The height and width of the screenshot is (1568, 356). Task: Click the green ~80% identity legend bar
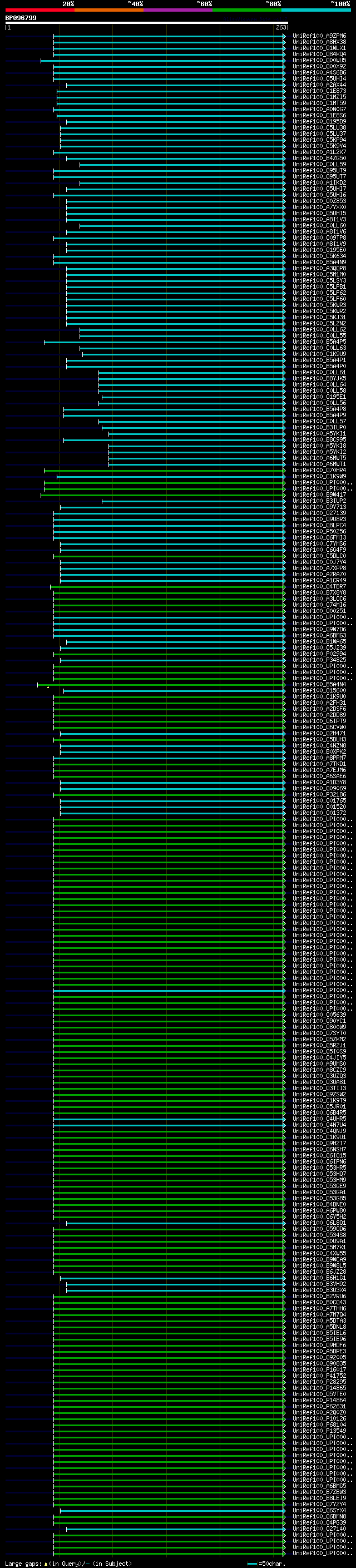tap(247, 10)
